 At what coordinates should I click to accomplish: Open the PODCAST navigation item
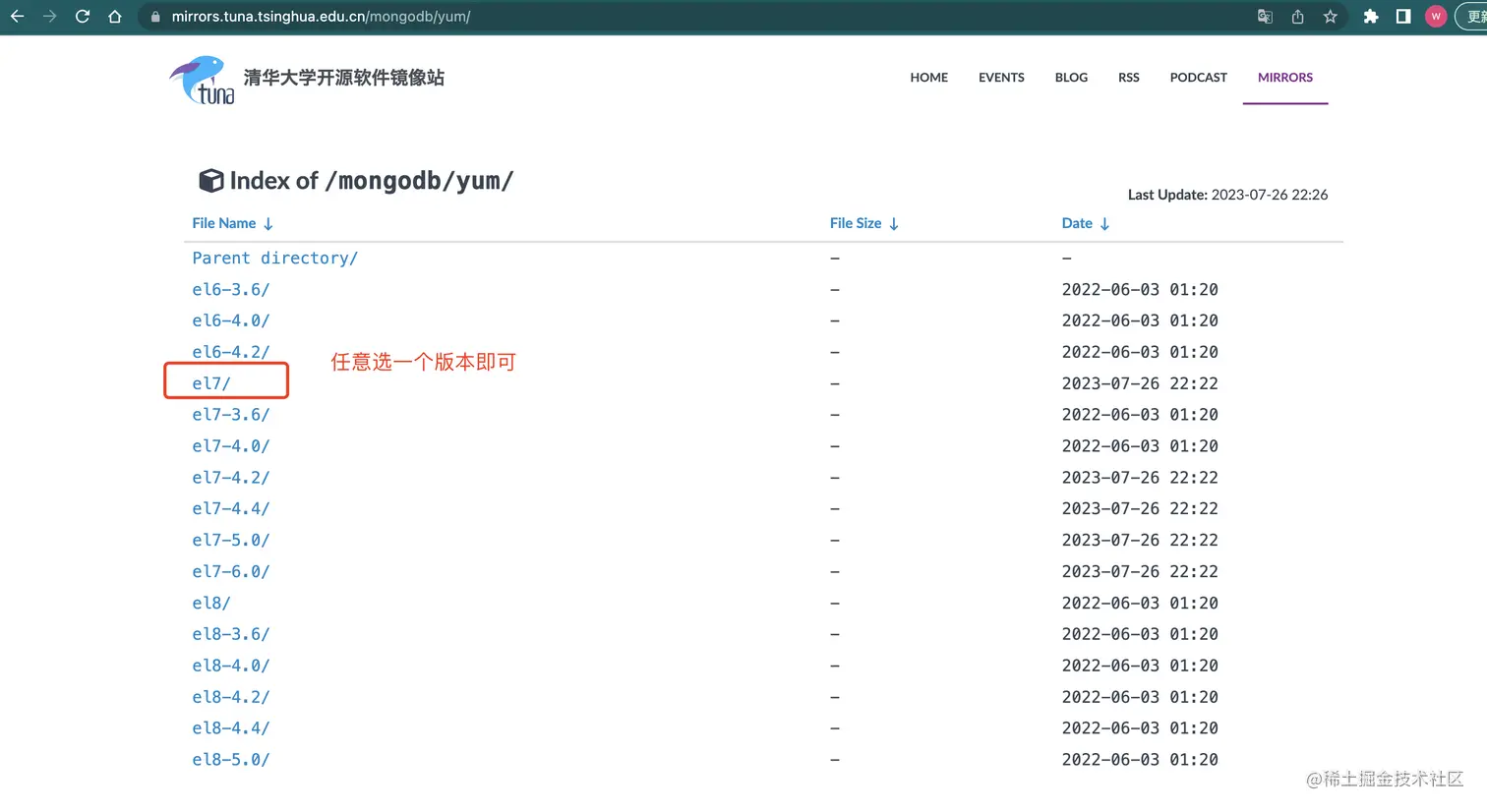(1199, 78)
